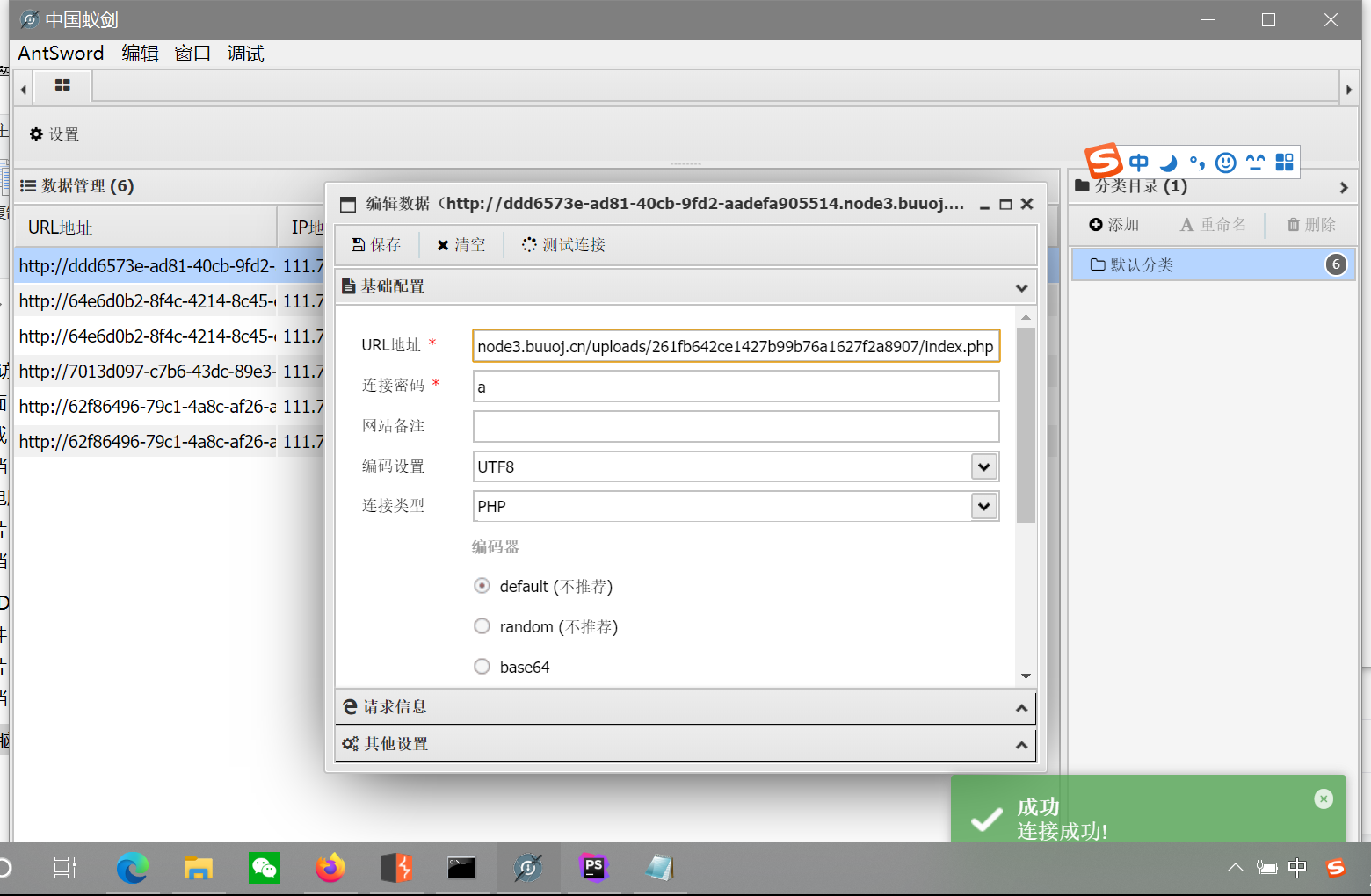Open the 调试 menu
This screenshot has height=896, width=1371.
pyautogui.click(x=244, y=54)
